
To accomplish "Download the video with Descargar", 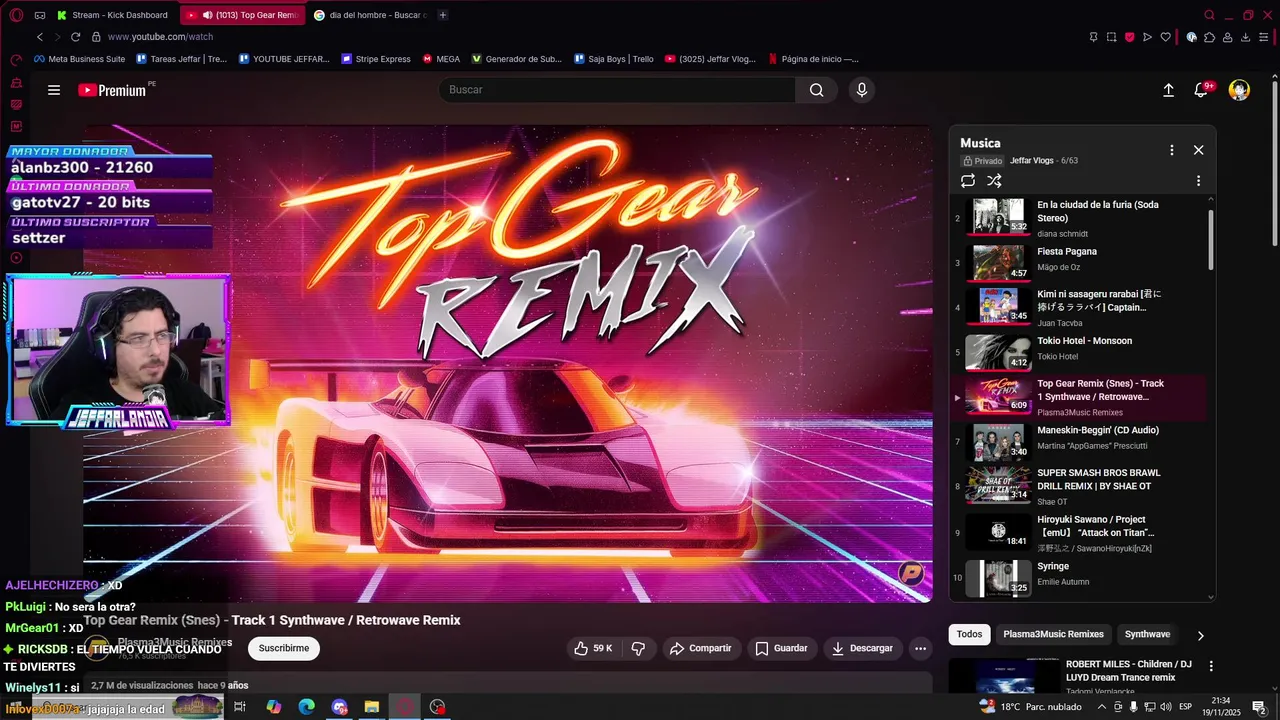I will [x=862, y=648].
